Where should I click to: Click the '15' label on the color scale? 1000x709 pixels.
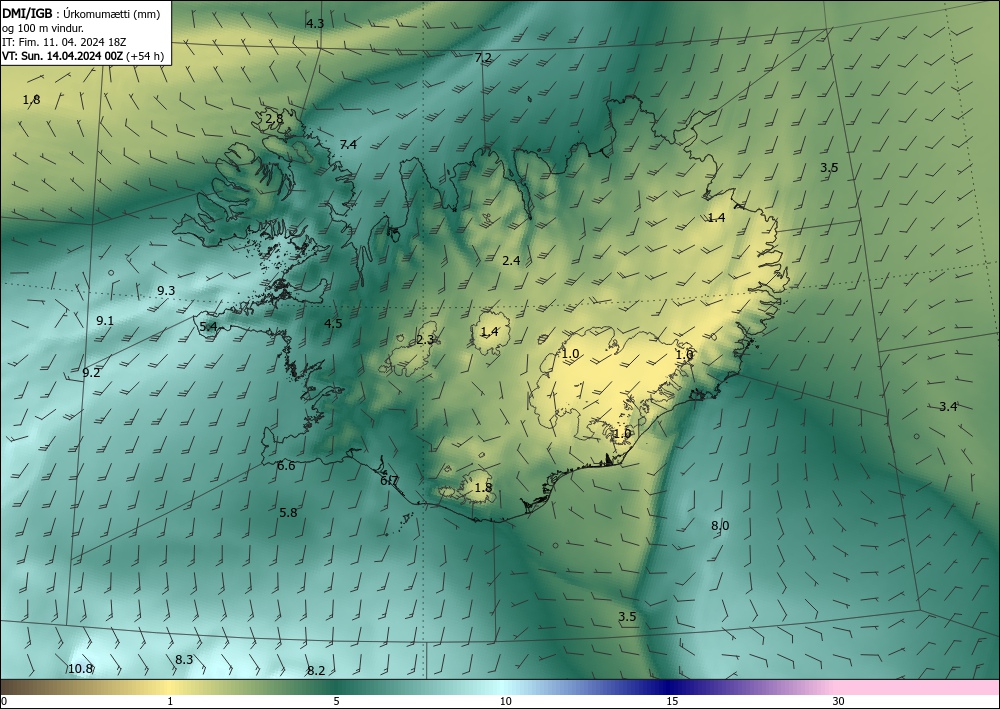672,701
